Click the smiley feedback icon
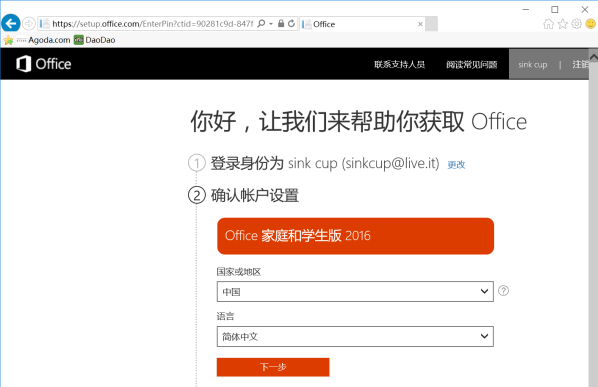Image resolution: width=598 pixels, height=387 pixels. pos(590,24)
